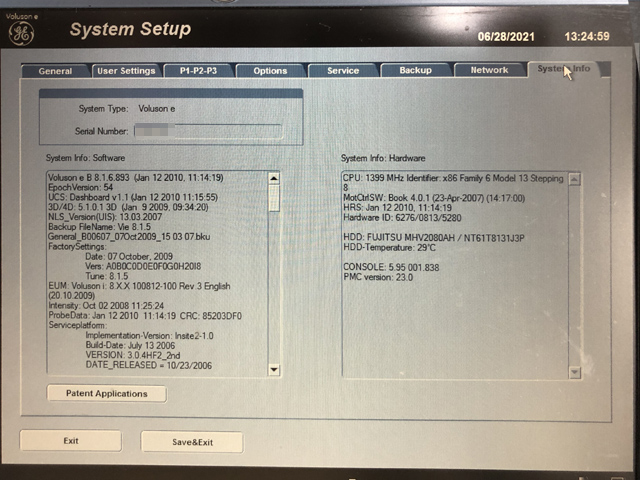Click software info scroll down arrow

pyautogui.click(x=274, y=370)
